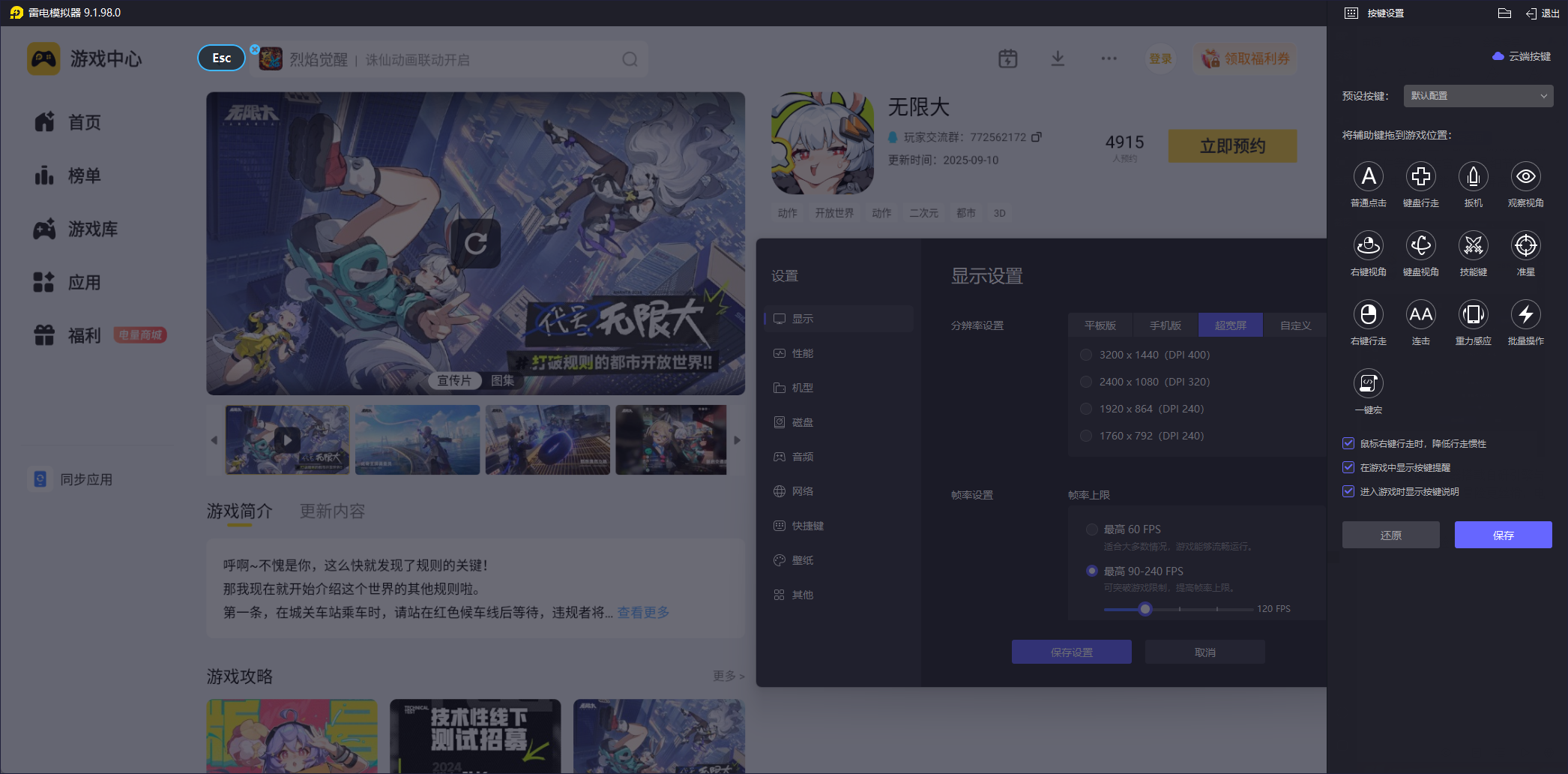Switch to 更新内容 tab

point(332,511)
